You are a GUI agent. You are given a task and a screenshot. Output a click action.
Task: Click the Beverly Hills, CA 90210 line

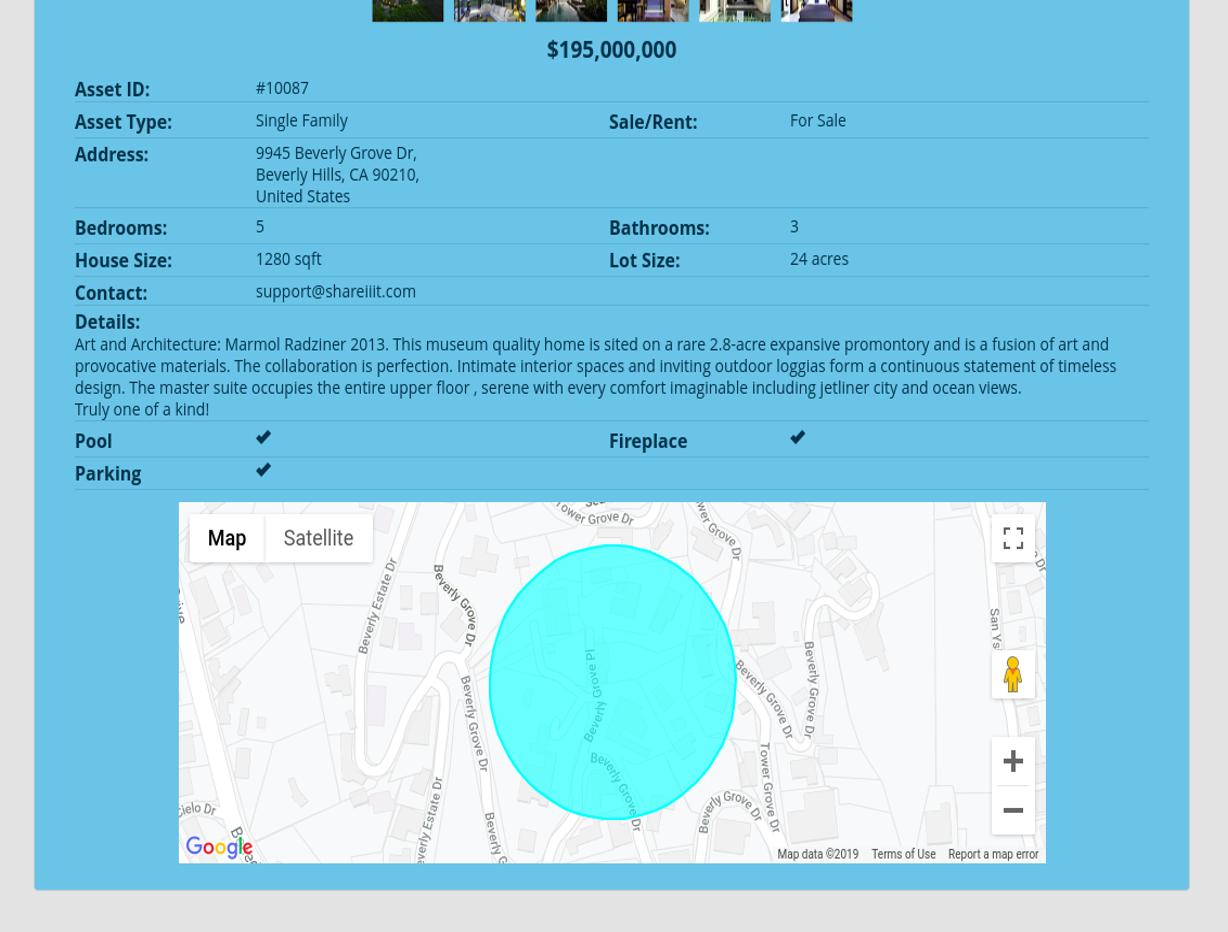click(x=337, y=175)
